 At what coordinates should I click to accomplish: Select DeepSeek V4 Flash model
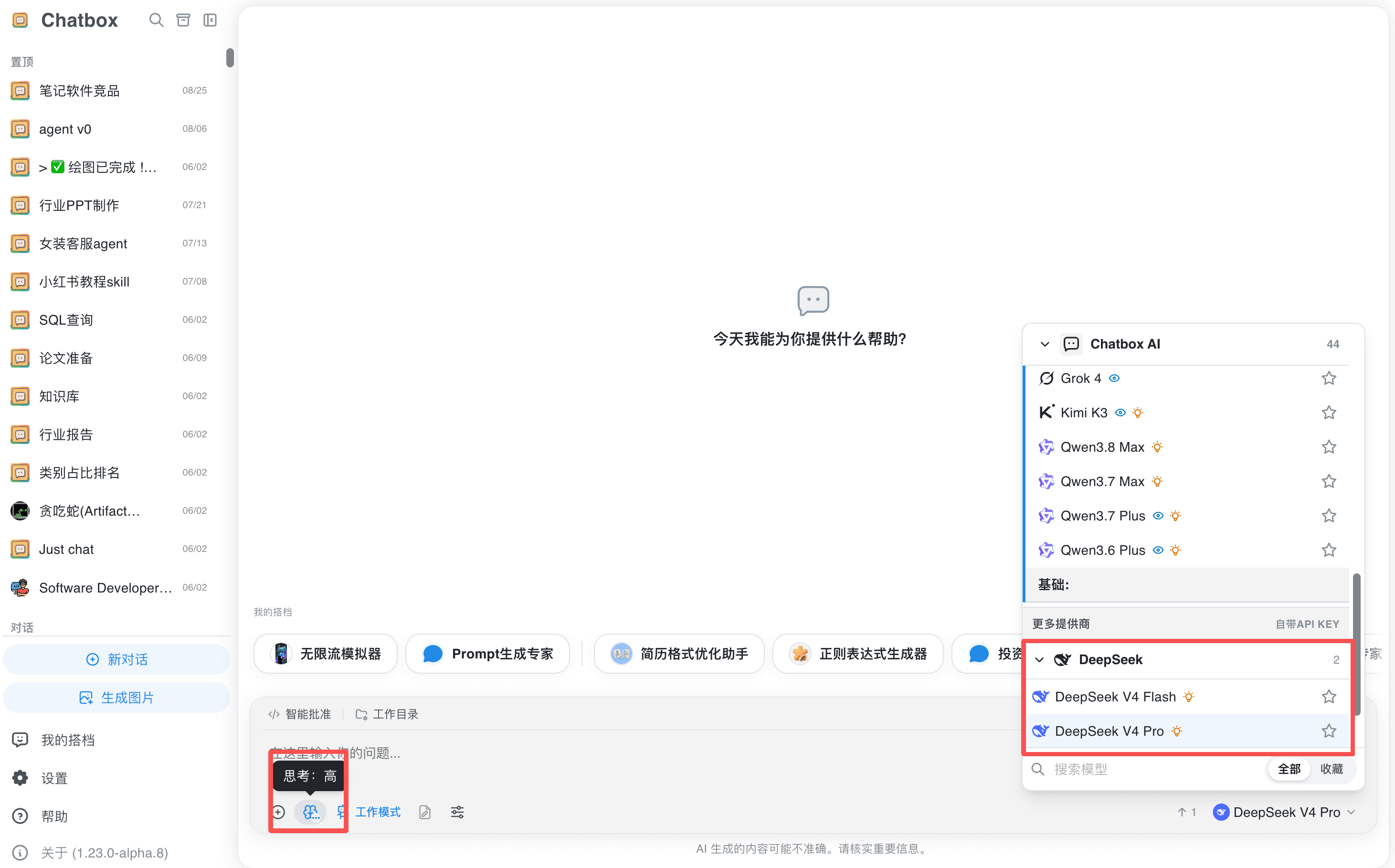tap(1187, 696)
